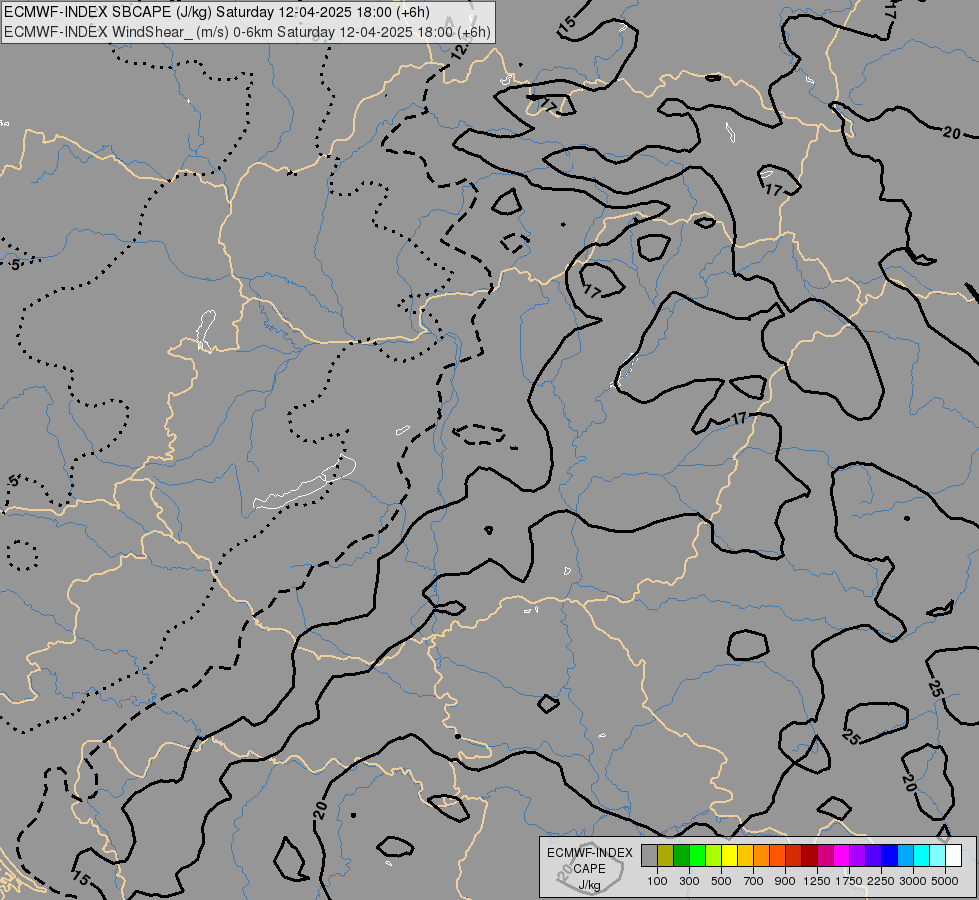Screen dimensions: 979x900
Task: Select the olive swatch in CAPE legend
Action: tap(666, 855)
